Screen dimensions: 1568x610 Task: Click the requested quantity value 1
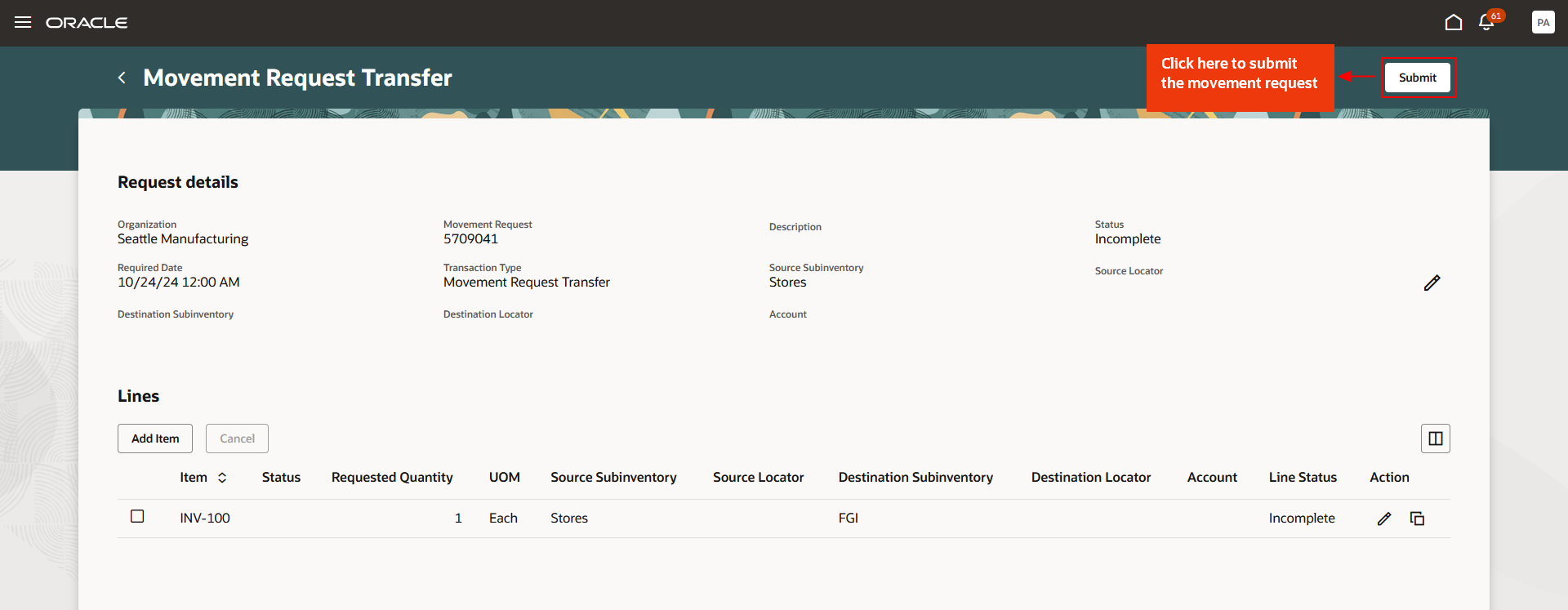coord(458,518)
